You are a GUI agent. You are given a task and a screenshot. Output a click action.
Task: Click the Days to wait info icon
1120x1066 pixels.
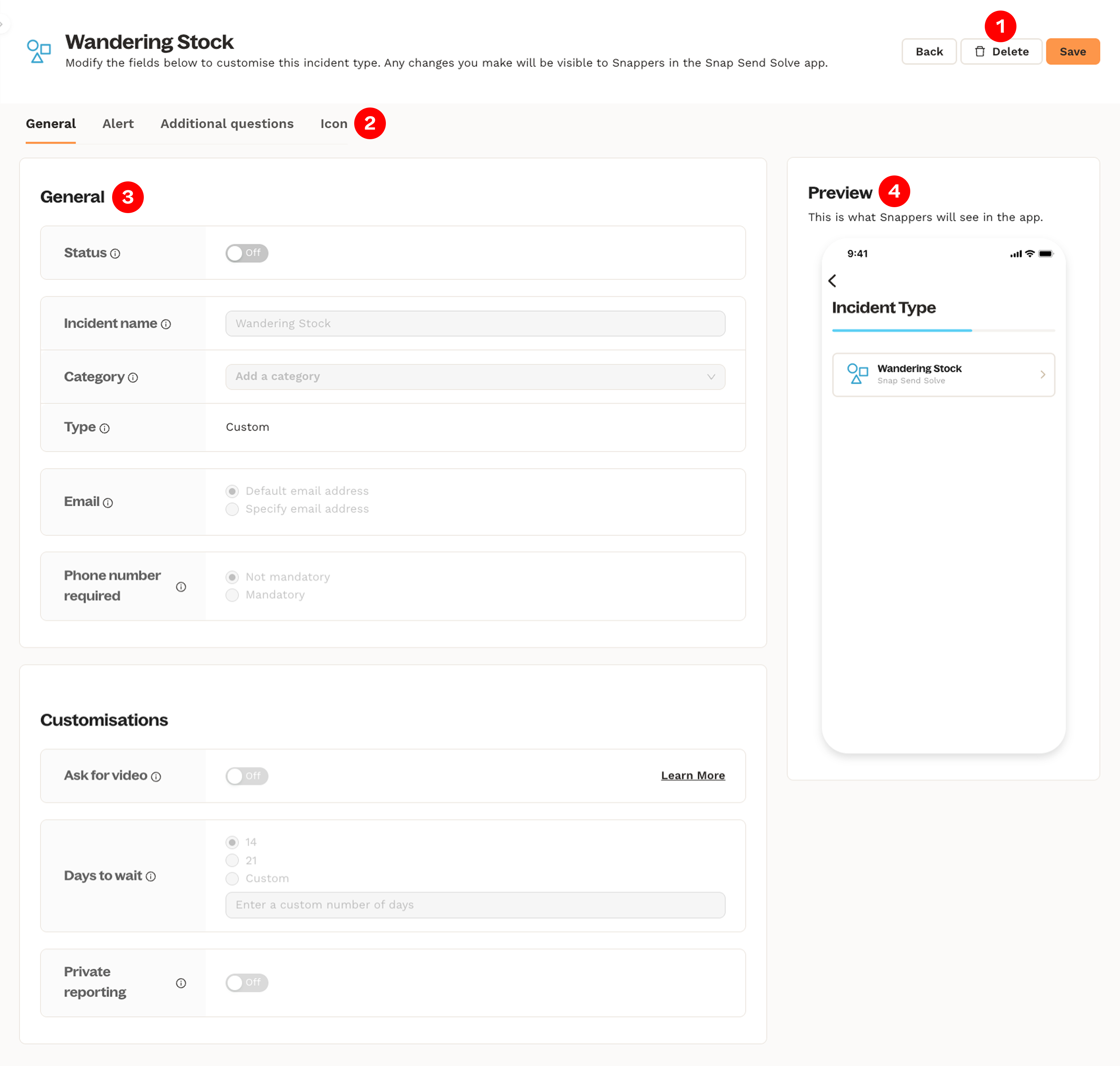pyautogui.click(x=151, y=876)
